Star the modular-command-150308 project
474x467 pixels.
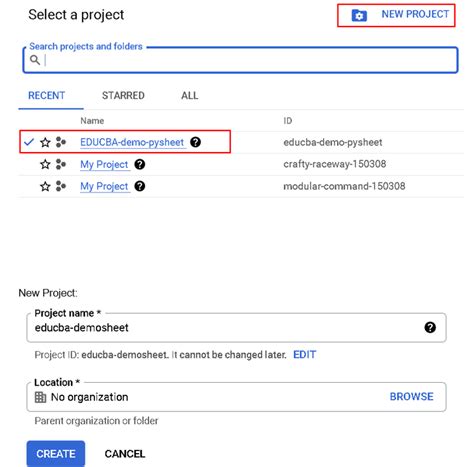click(x=45, y=186)
